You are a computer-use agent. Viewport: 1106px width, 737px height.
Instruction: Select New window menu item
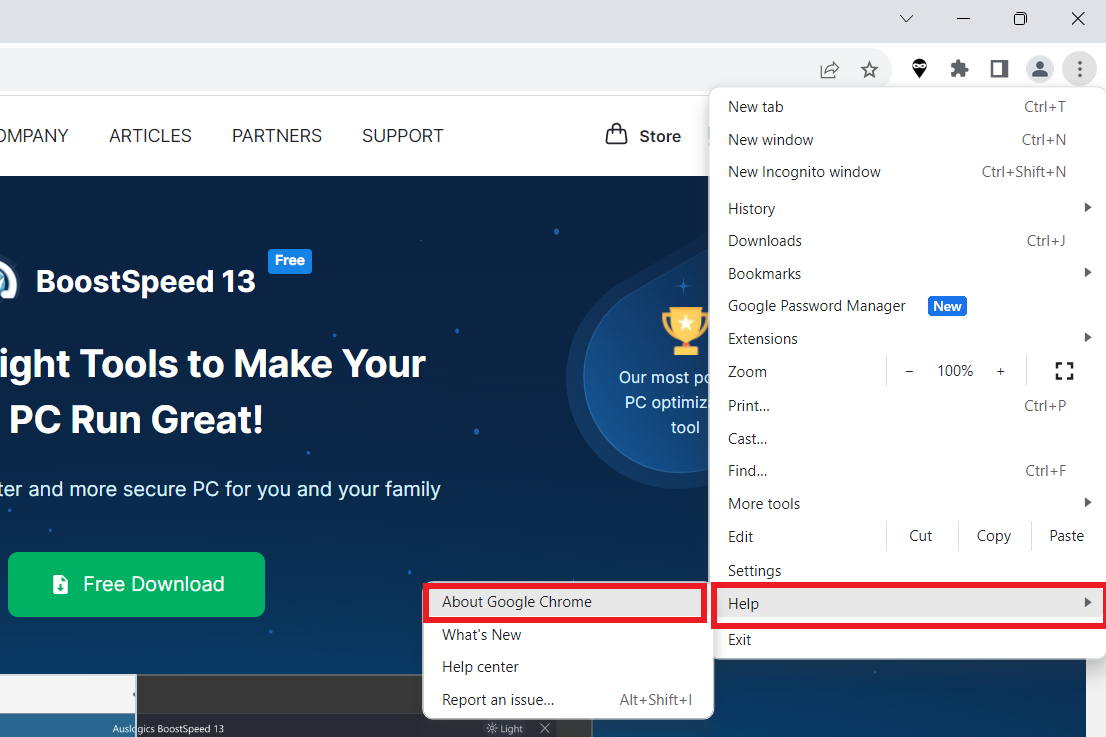tap(907, 140)
